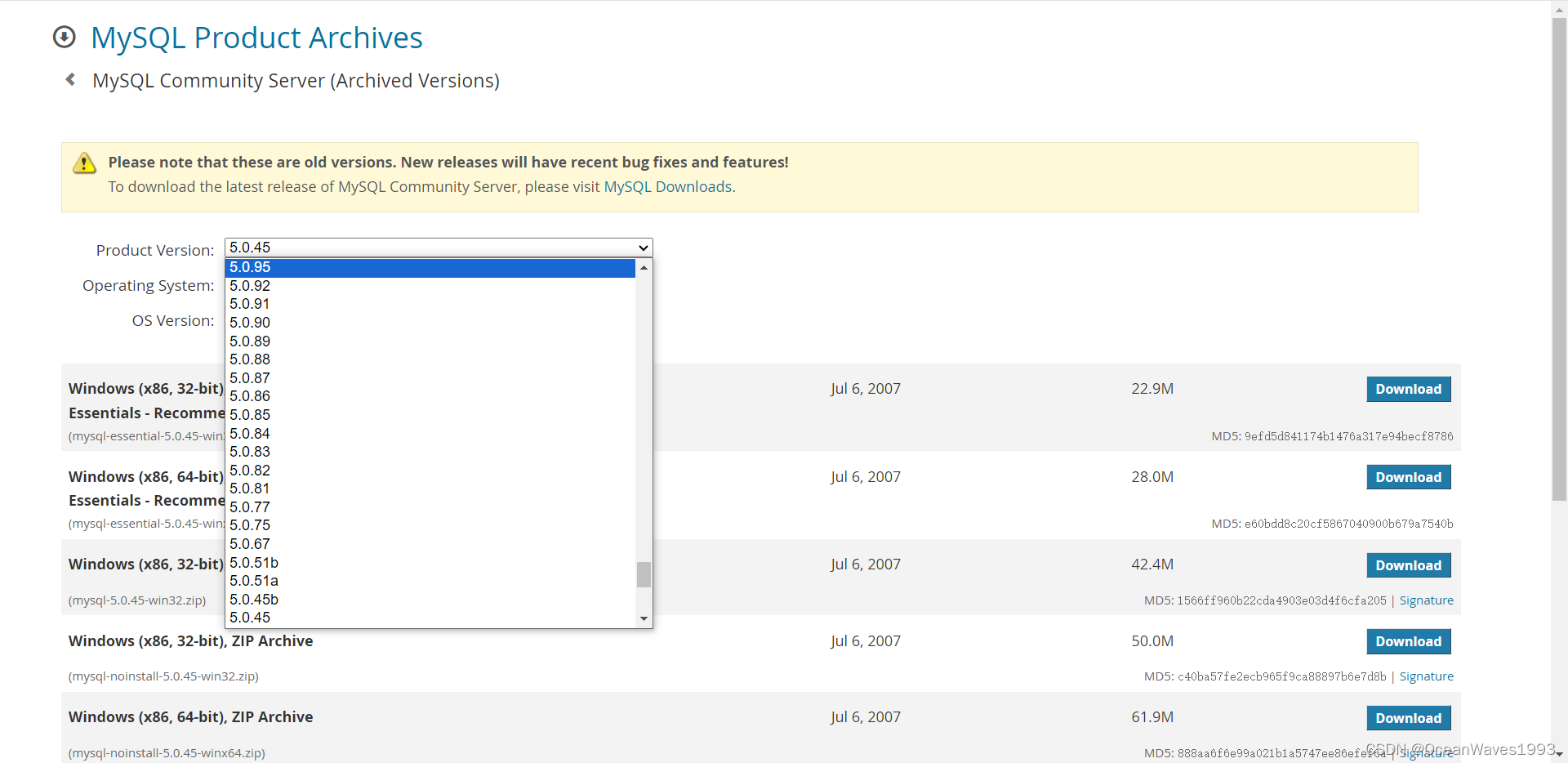
Task: Click the page vertical scrollbar thumb
Action: (x=1559, y=258)
